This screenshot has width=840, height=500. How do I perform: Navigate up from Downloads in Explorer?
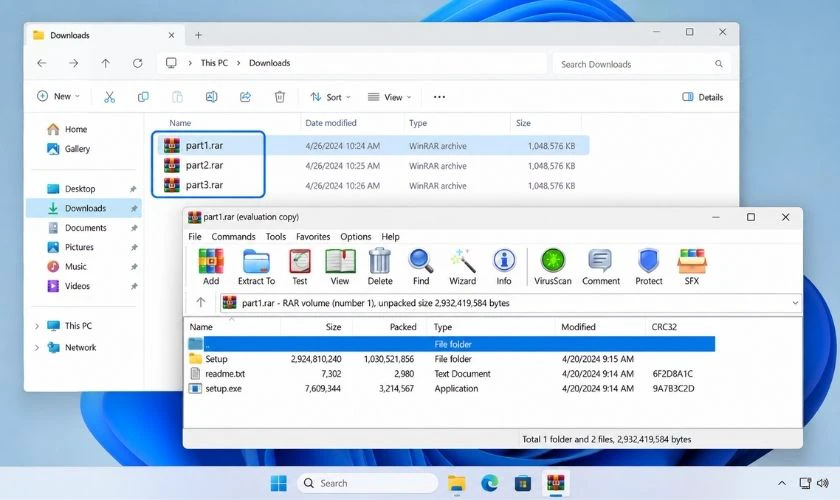106,63
